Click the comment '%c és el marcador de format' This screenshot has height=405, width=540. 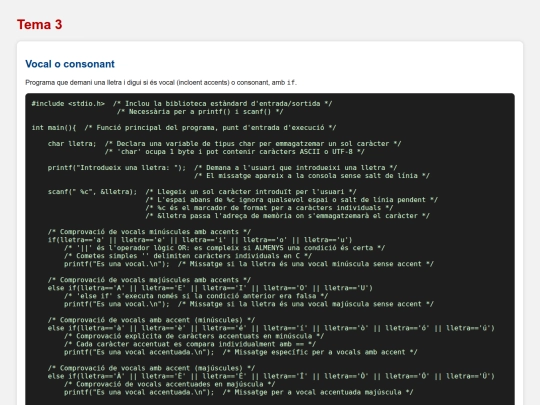[269, 208]
